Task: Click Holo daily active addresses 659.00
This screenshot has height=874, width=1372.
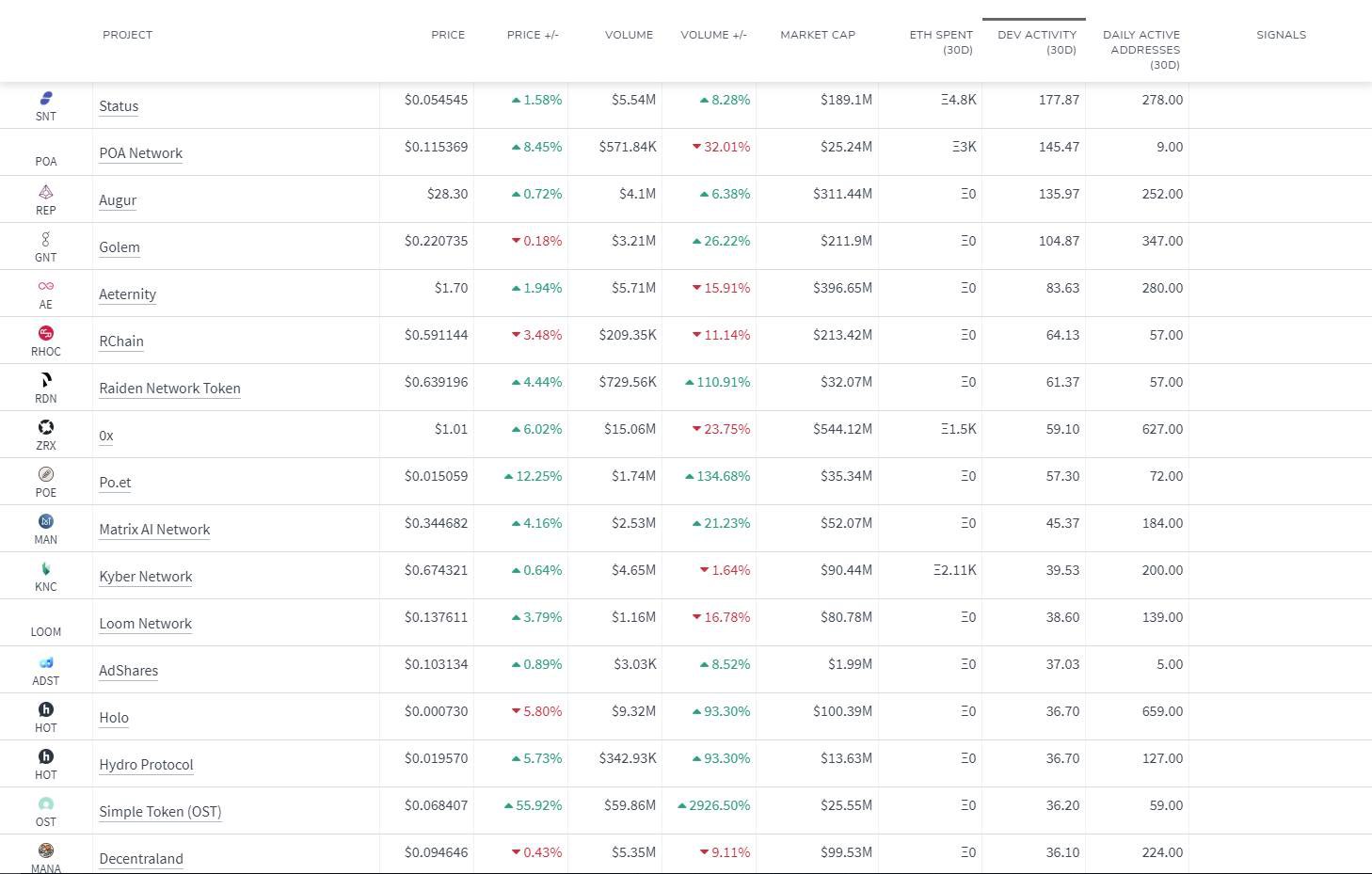Action: pos(1162,711)
